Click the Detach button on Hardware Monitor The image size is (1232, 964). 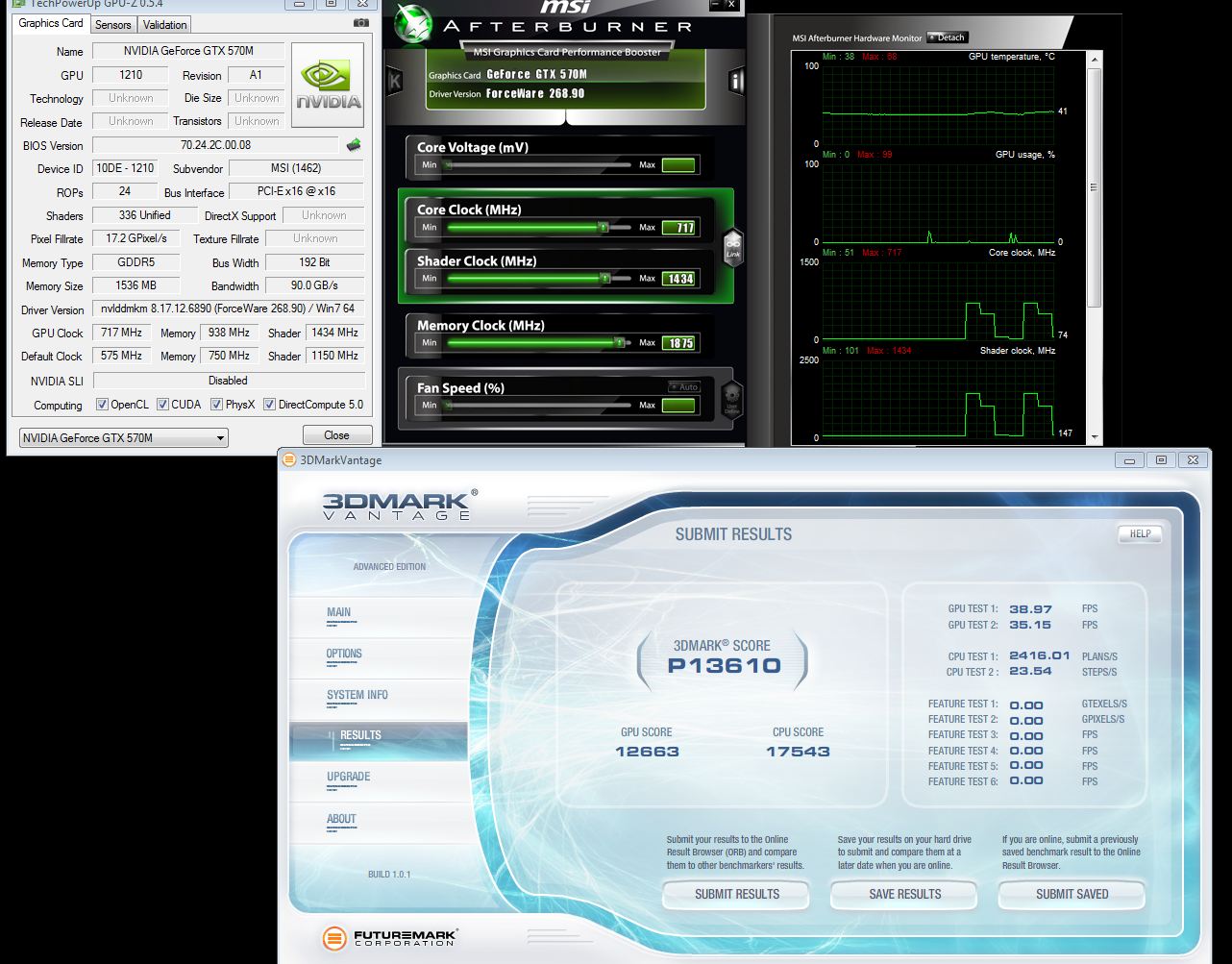click(947, 37)
